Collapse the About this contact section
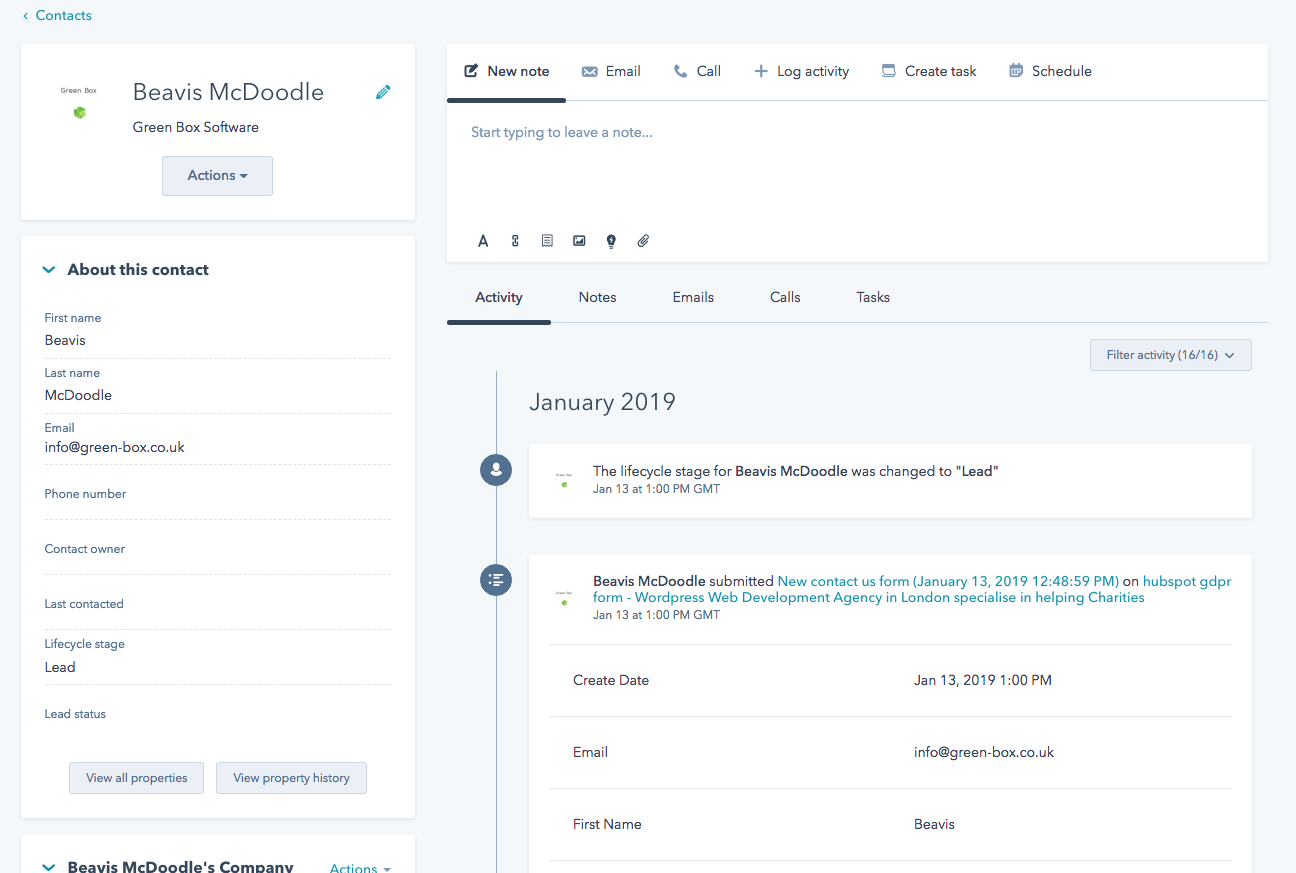 (x=49, y=270)
